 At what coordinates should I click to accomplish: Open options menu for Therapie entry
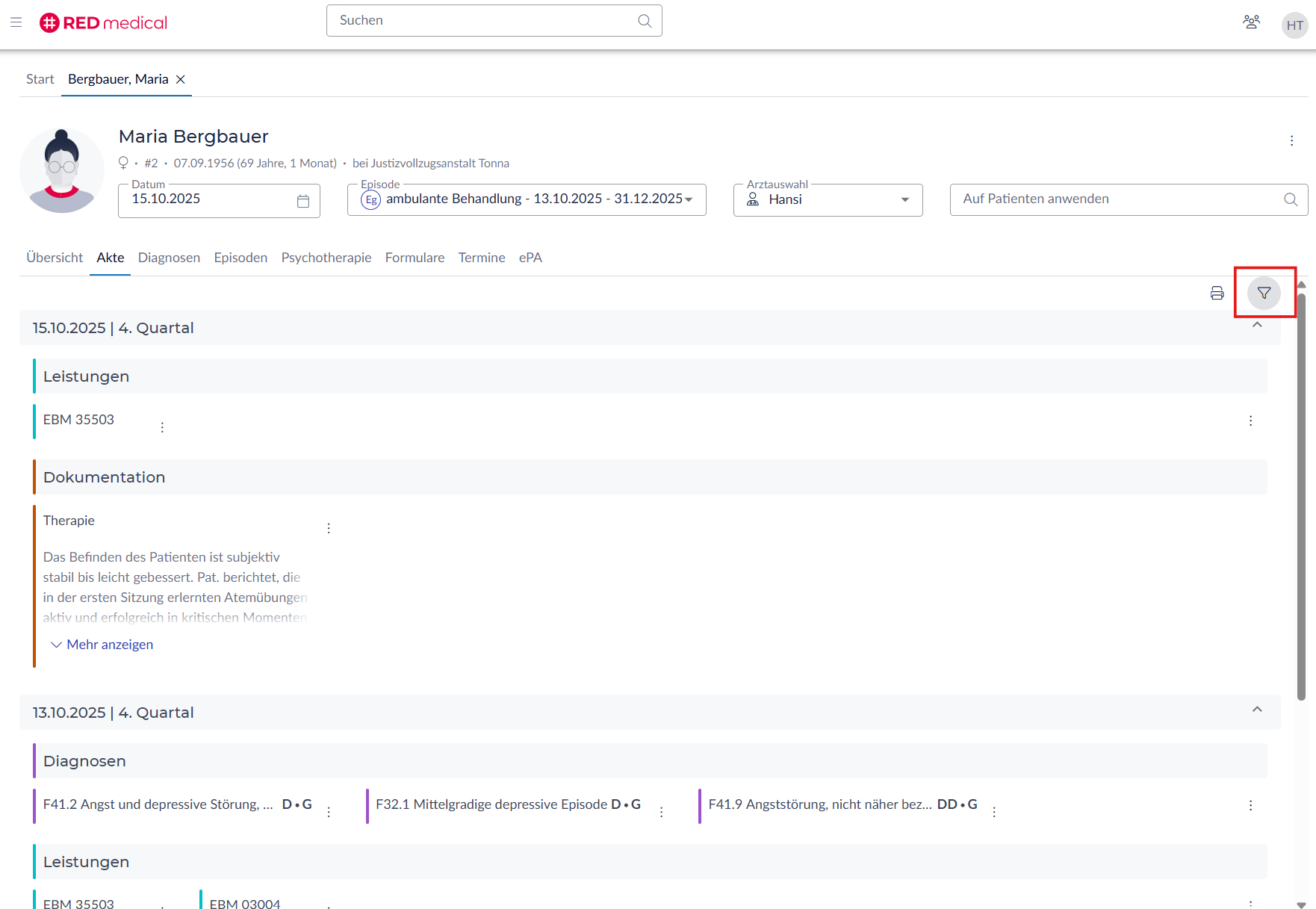click(x=329, y=528)
